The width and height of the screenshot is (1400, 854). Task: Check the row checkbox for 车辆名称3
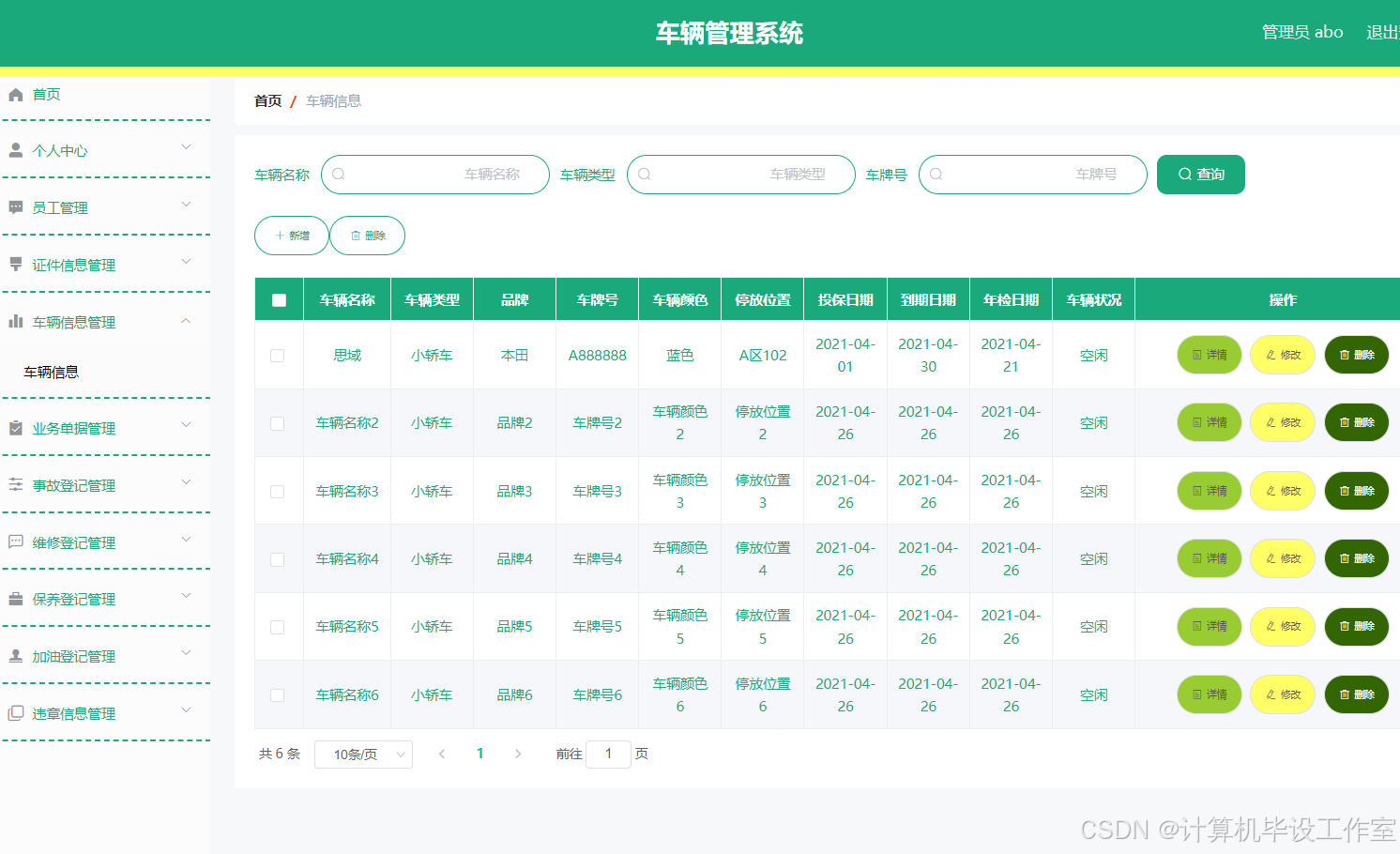coord(278,492)
